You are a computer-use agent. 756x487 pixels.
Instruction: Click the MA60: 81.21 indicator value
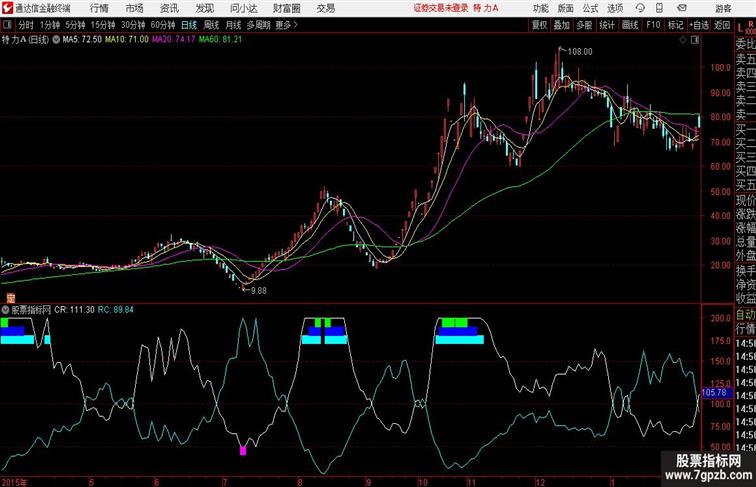(220, 40)
